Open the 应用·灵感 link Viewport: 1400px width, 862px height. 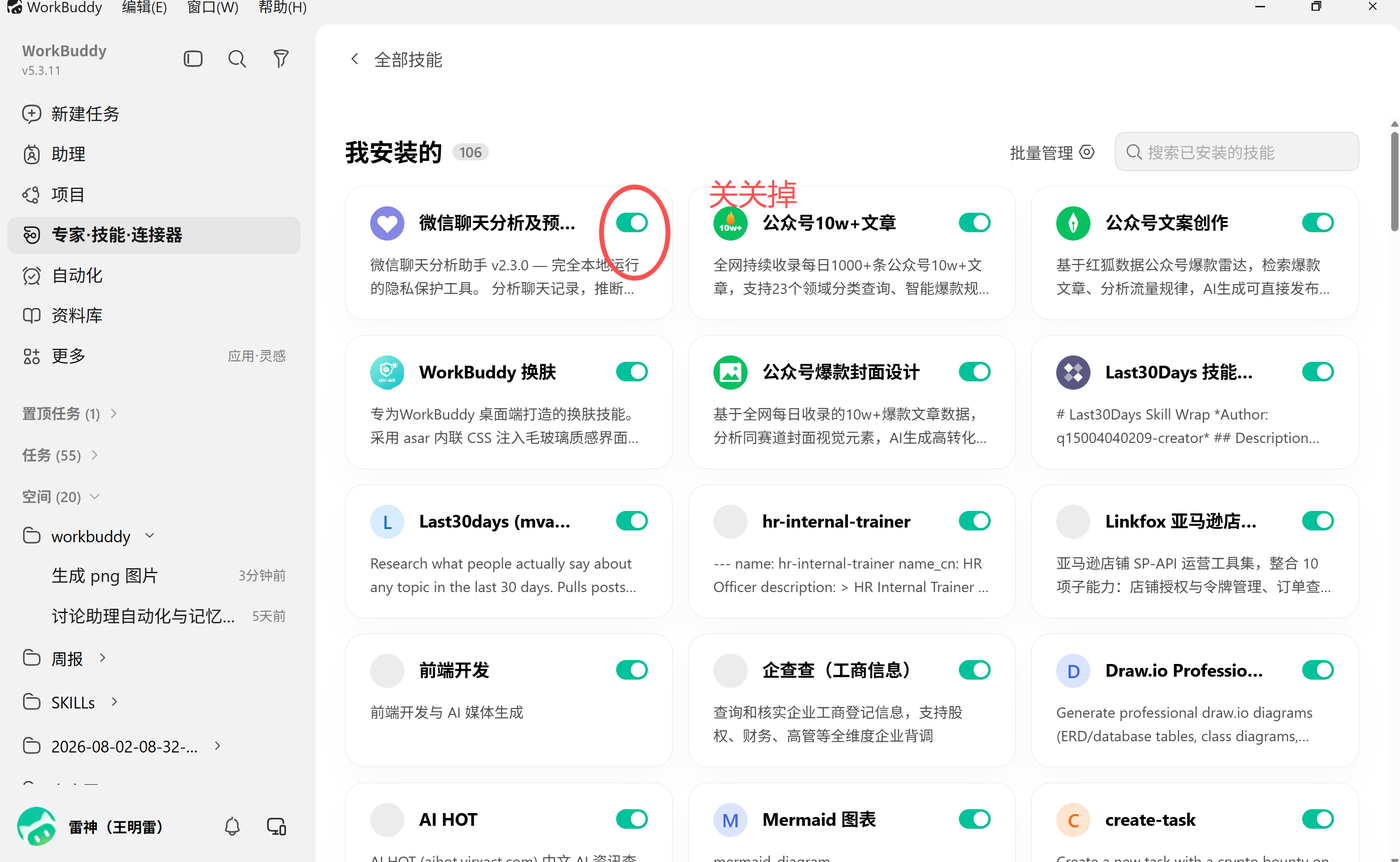pos(257,356)
